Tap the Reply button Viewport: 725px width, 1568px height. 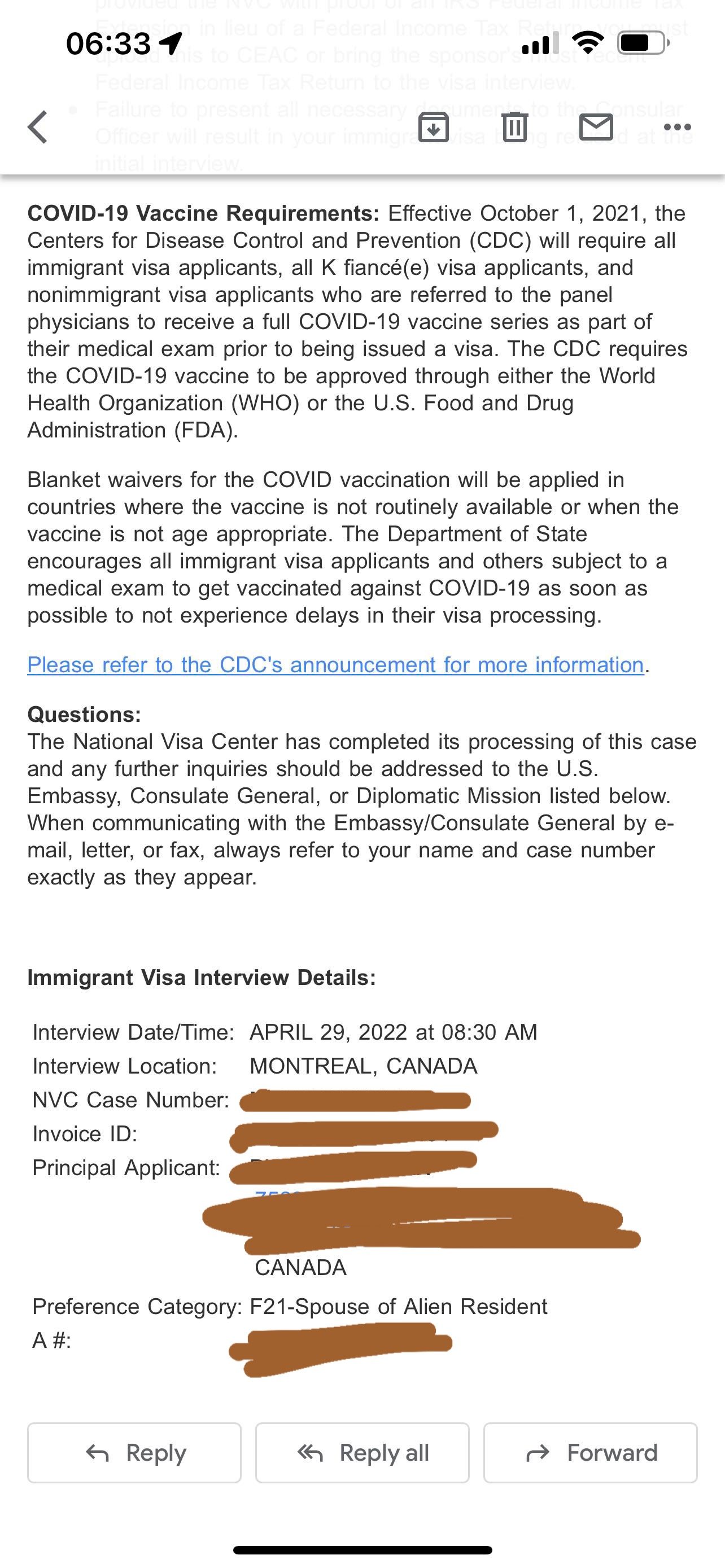[134, 1453]
